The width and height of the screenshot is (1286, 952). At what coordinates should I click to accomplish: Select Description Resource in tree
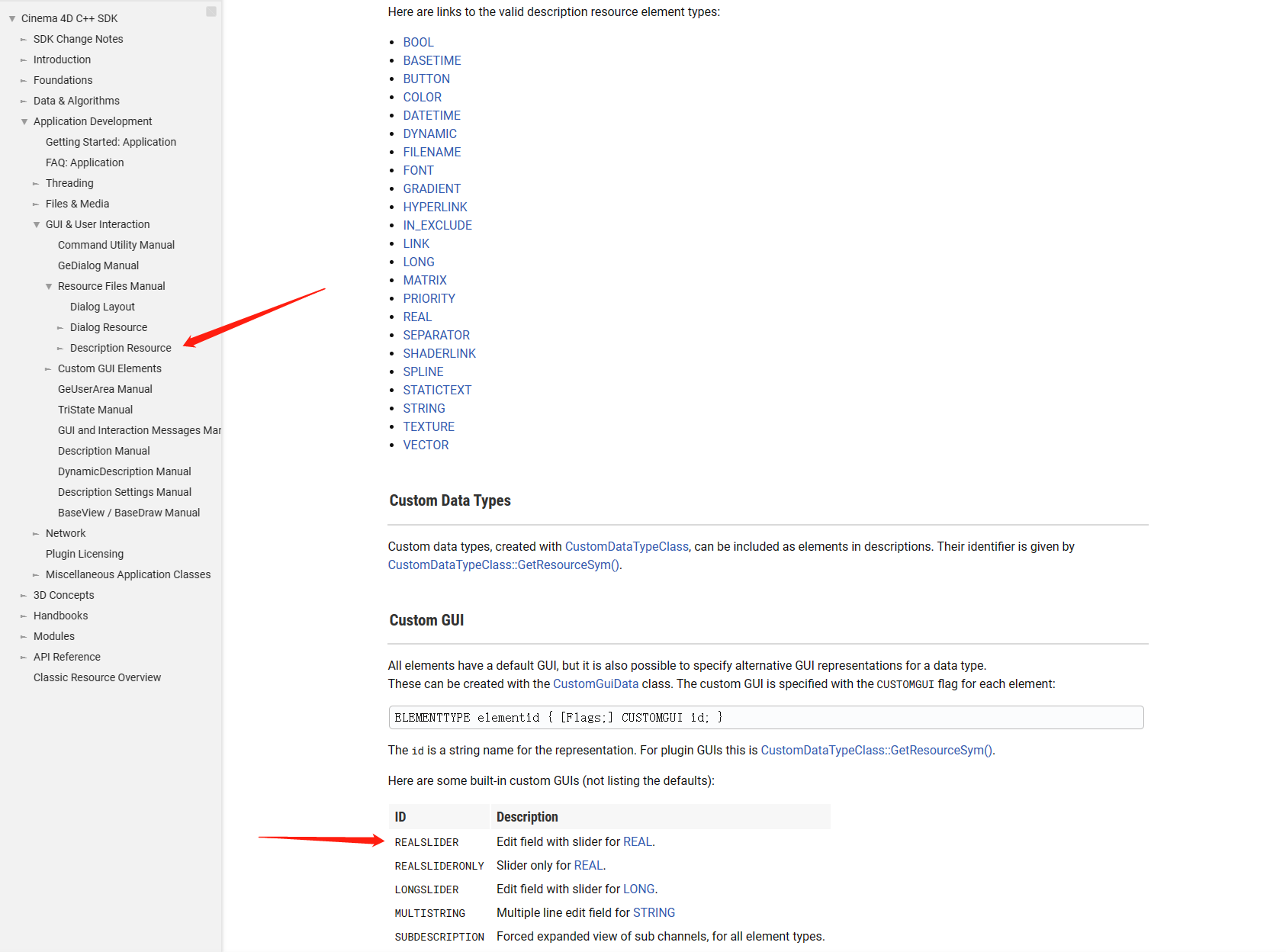(121, 348)
